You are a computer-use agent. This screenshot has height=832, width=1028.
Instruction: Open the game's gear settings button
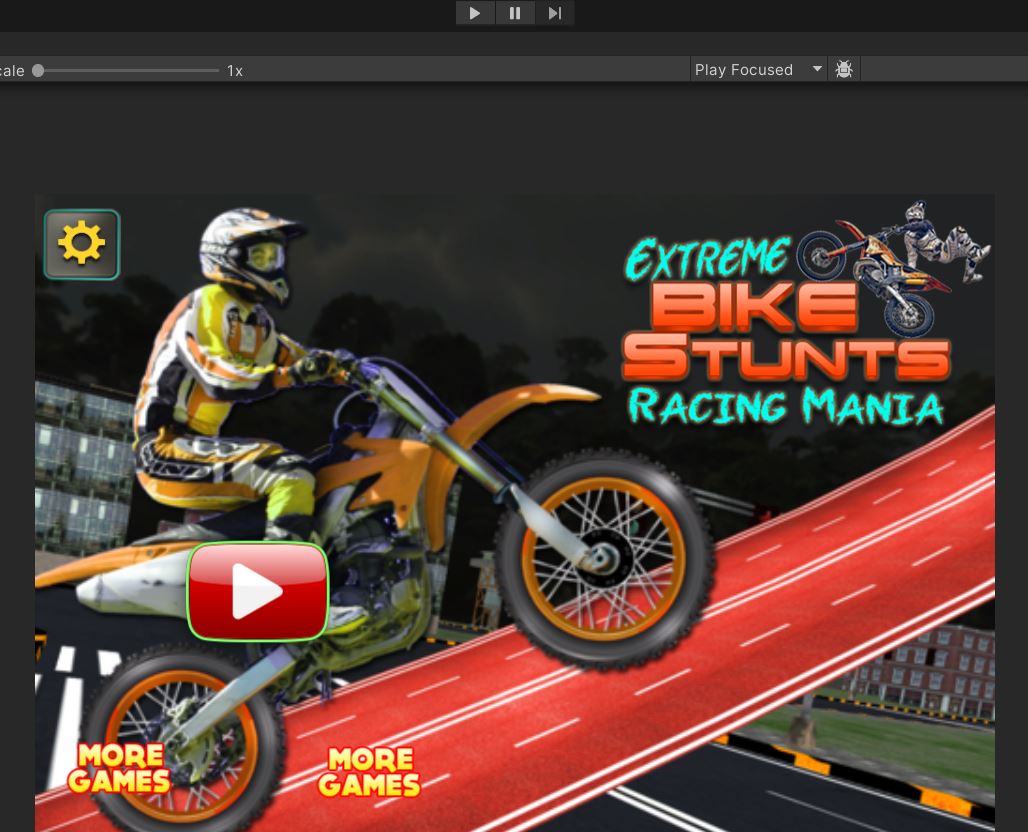click(81, 243)
